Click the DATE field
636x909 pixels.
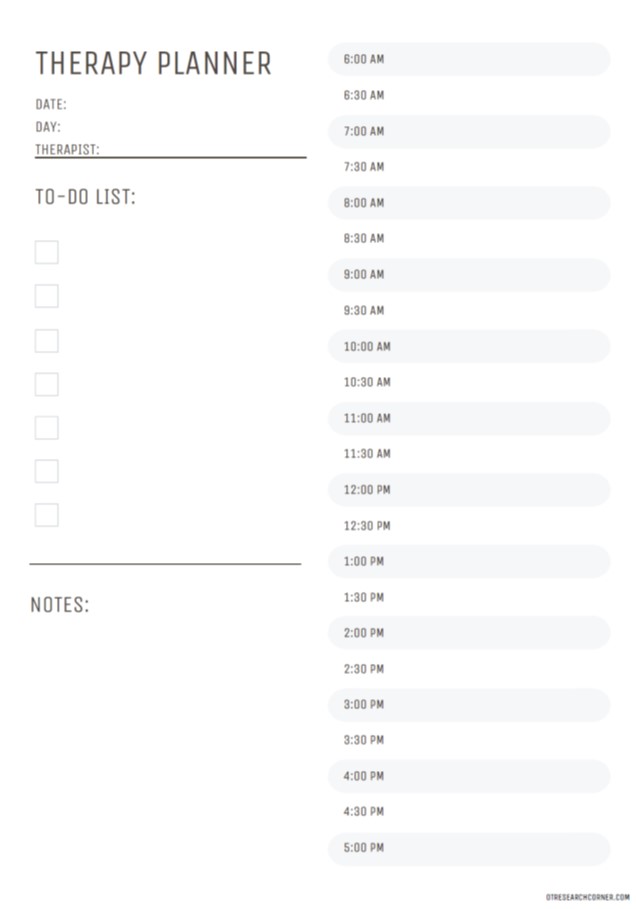tap(180, 104)
